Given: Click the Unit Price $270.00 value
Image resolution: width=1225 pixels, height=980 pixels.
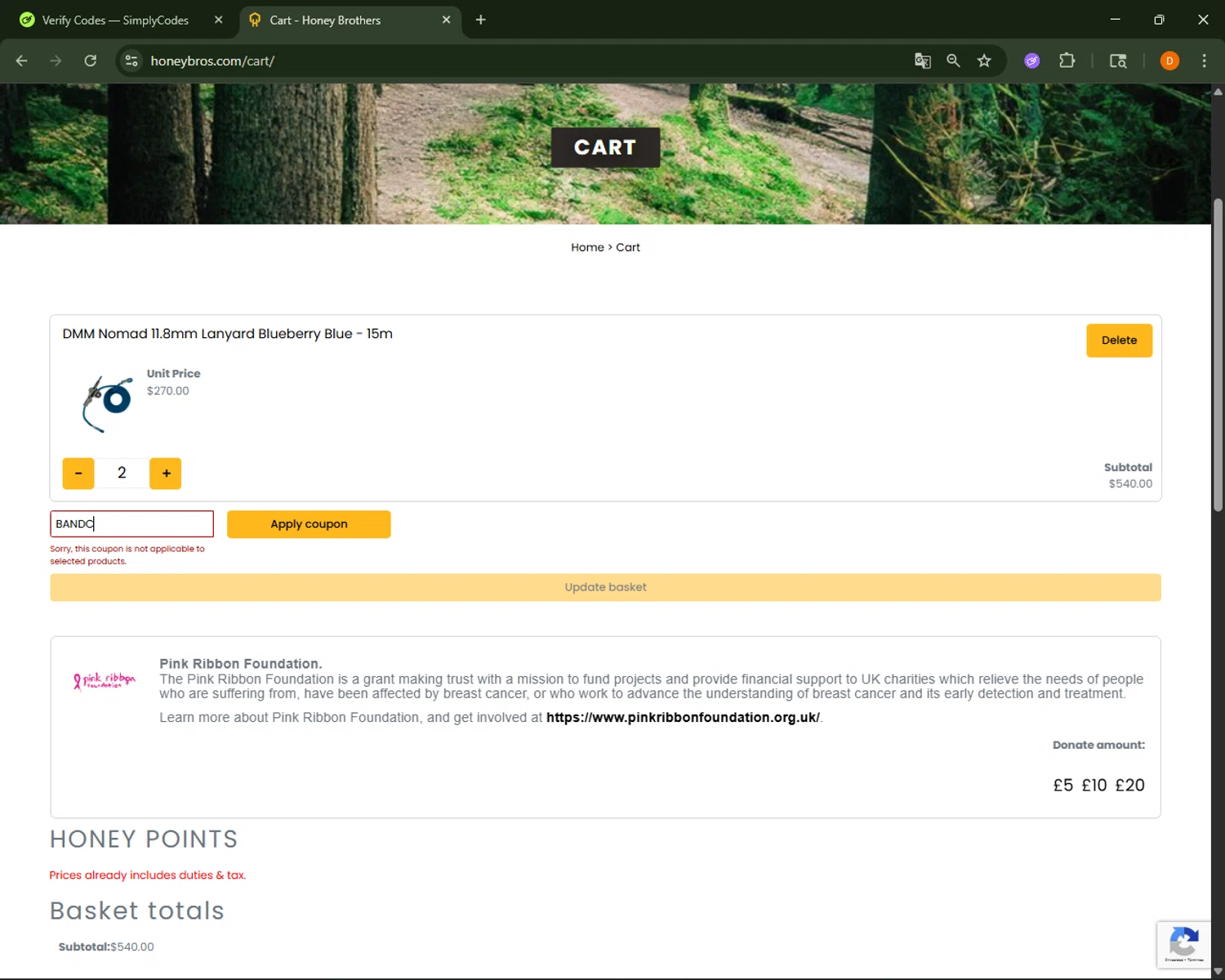Looking at the screenshot, I should (x=167, y=391).
